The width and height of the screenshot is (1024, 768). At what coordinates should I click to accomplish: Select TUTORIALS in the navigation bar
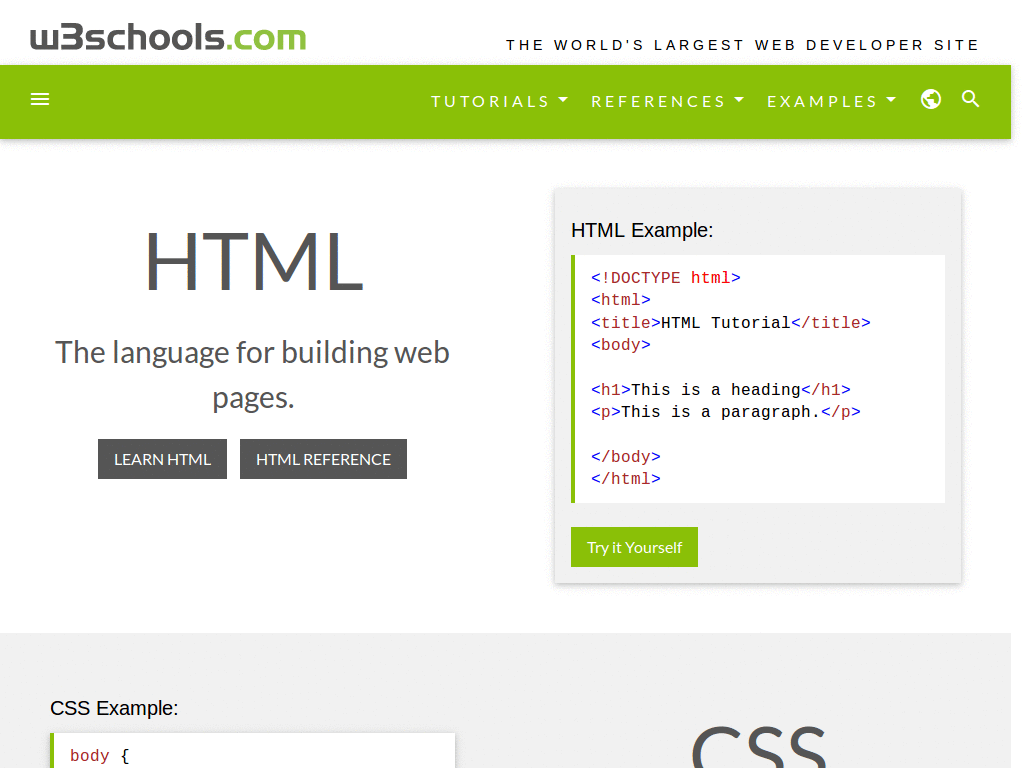(x=490, y=101)
